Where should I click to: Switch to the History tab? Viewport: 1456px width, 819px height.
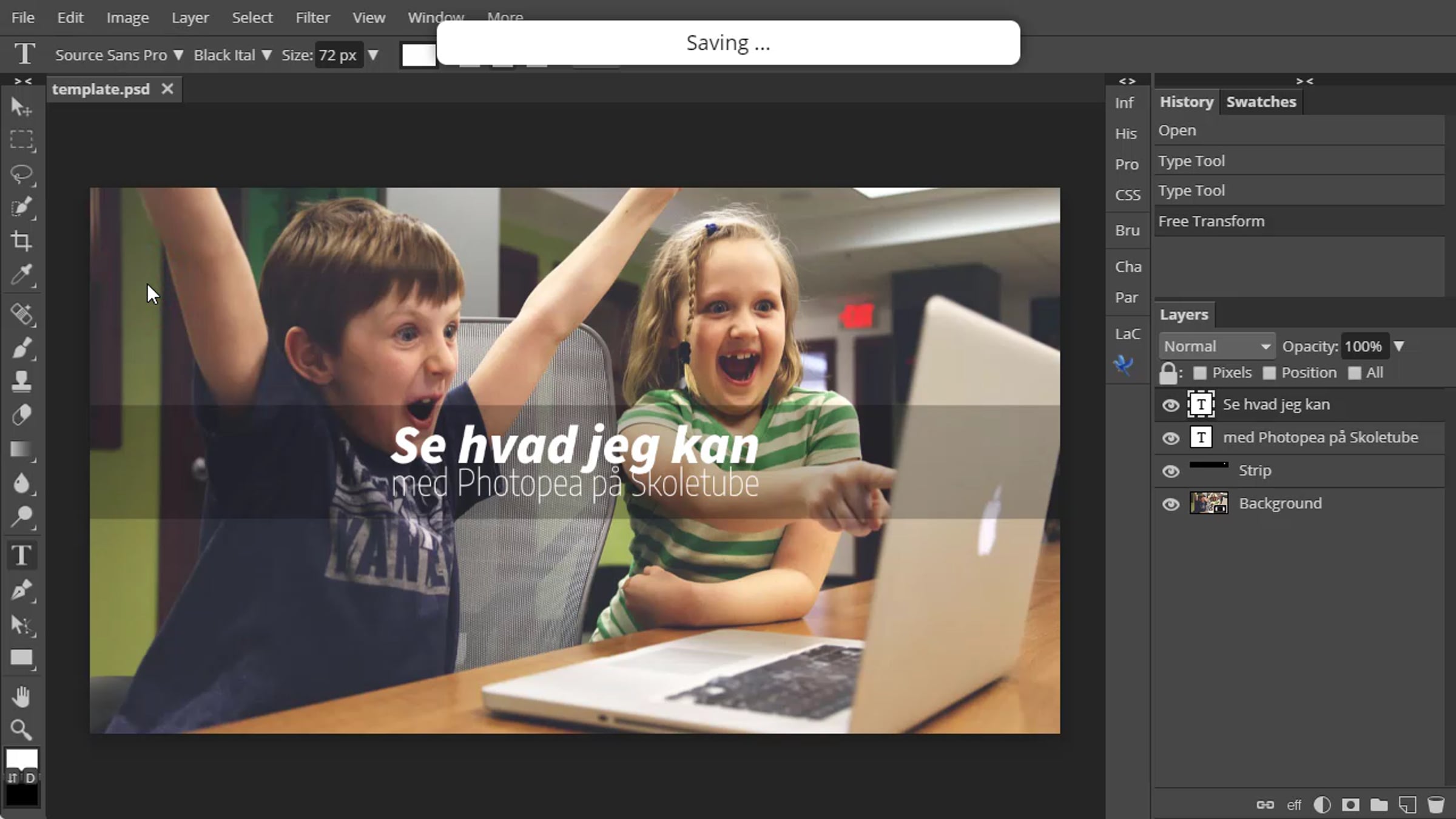pyautogui.click(x=1187, y=102)
